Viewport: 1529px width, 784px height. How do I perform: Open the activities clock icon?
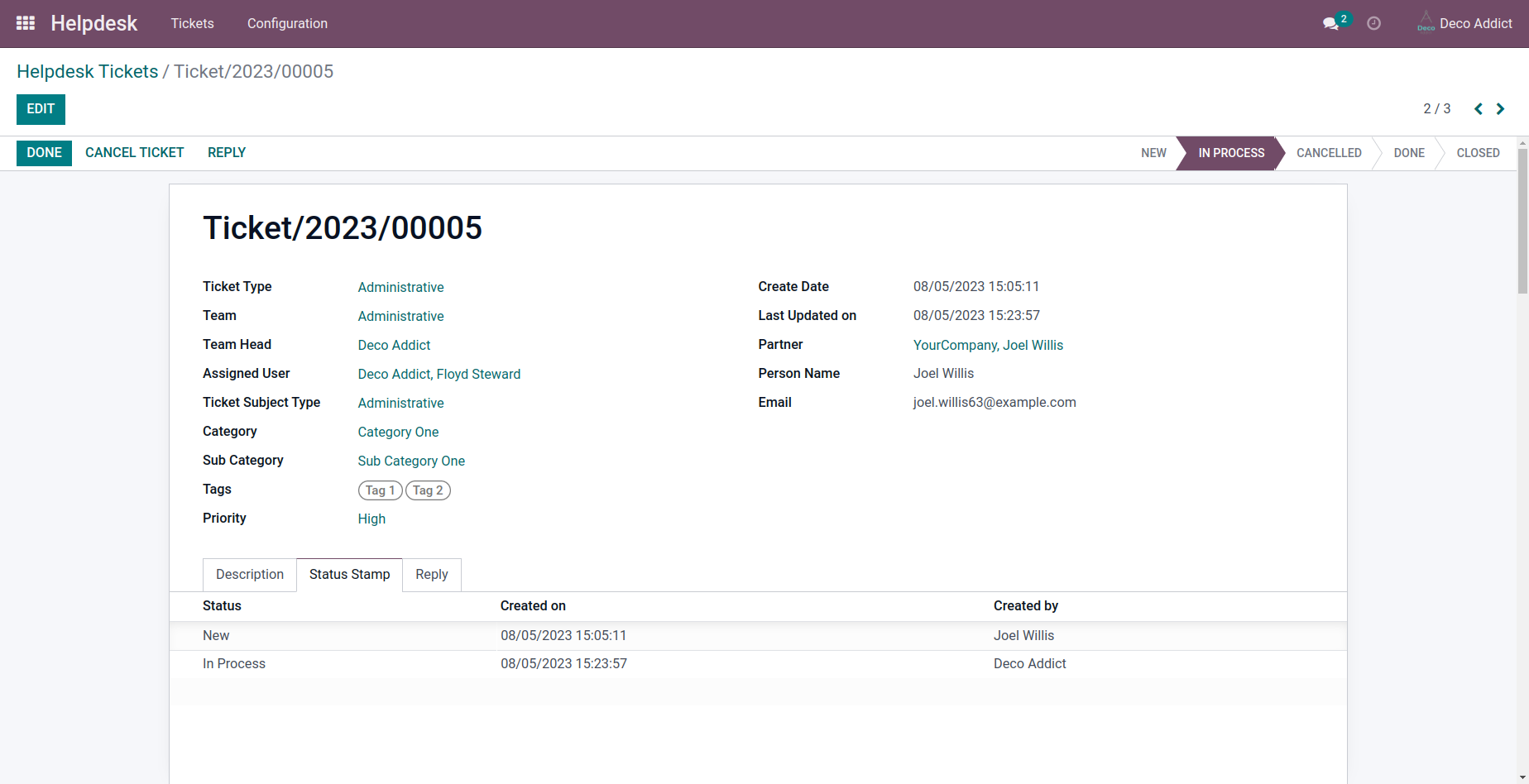point(1373,23)
